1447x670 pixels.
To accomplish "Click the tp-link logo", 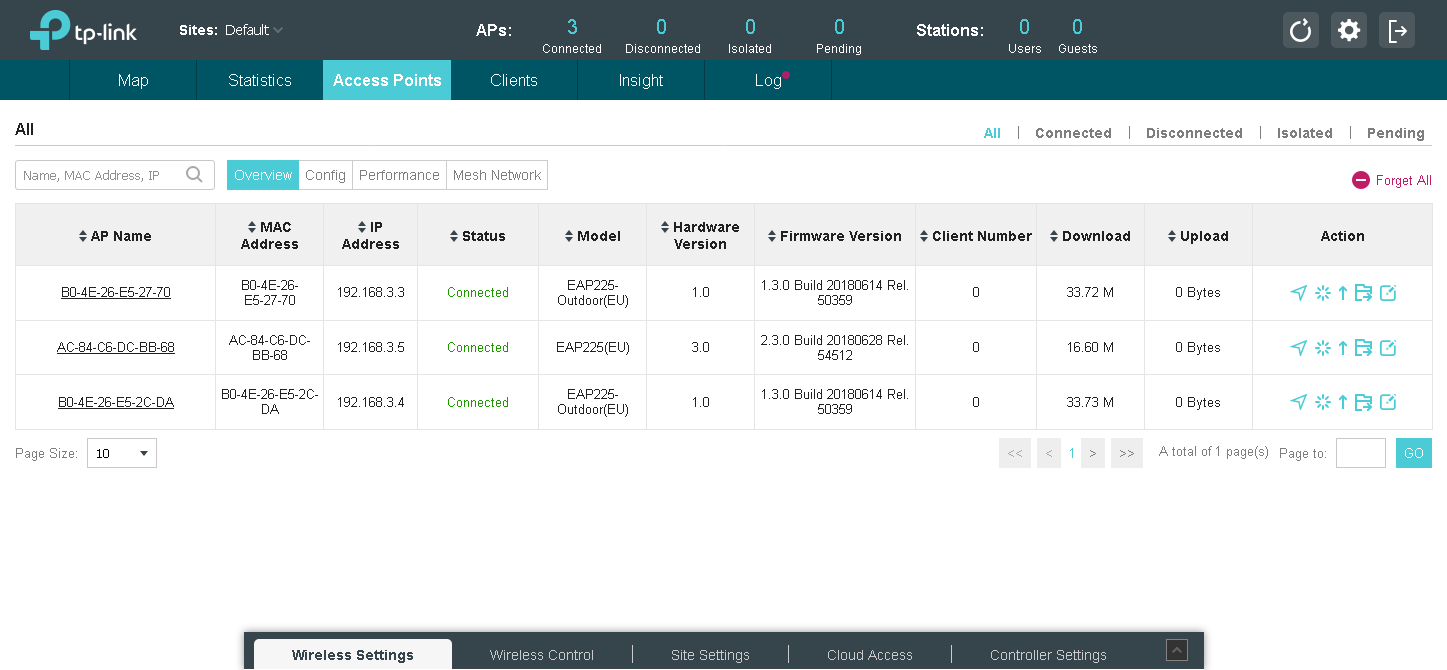I will click(83, 30).
